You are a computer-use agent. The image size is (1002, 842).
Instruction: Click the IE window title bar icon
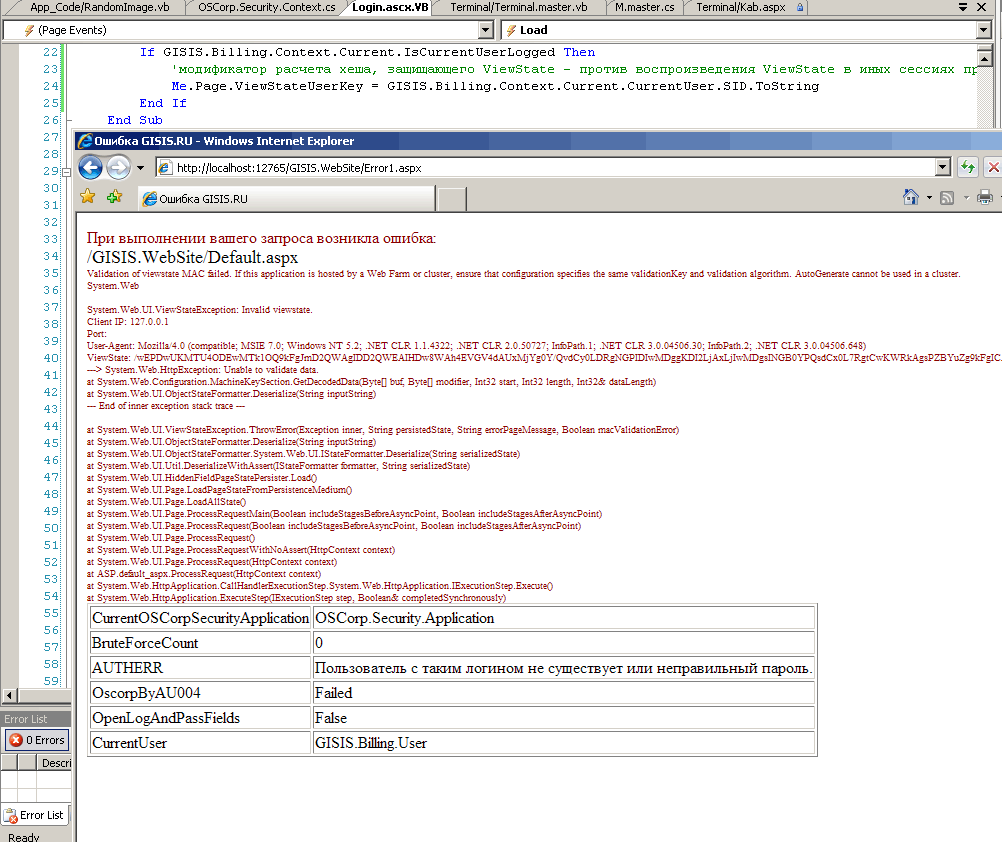[x=85, y=141]
